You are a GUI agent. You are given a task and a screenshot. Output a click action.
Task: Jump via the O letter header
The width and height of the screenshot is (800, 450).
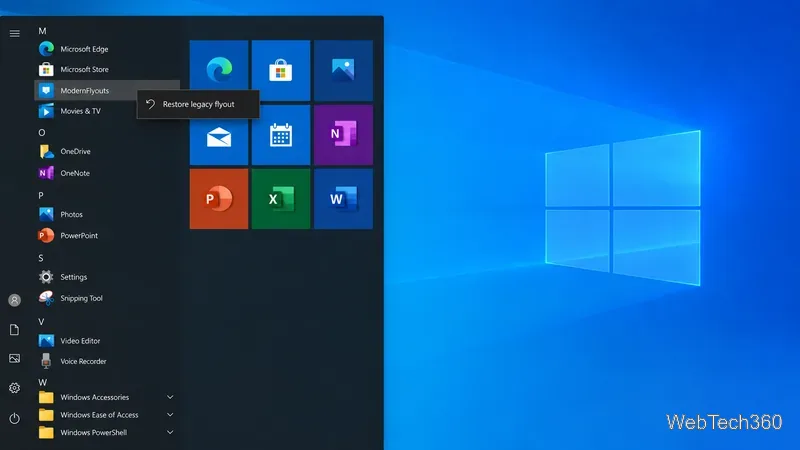(42, 133)
